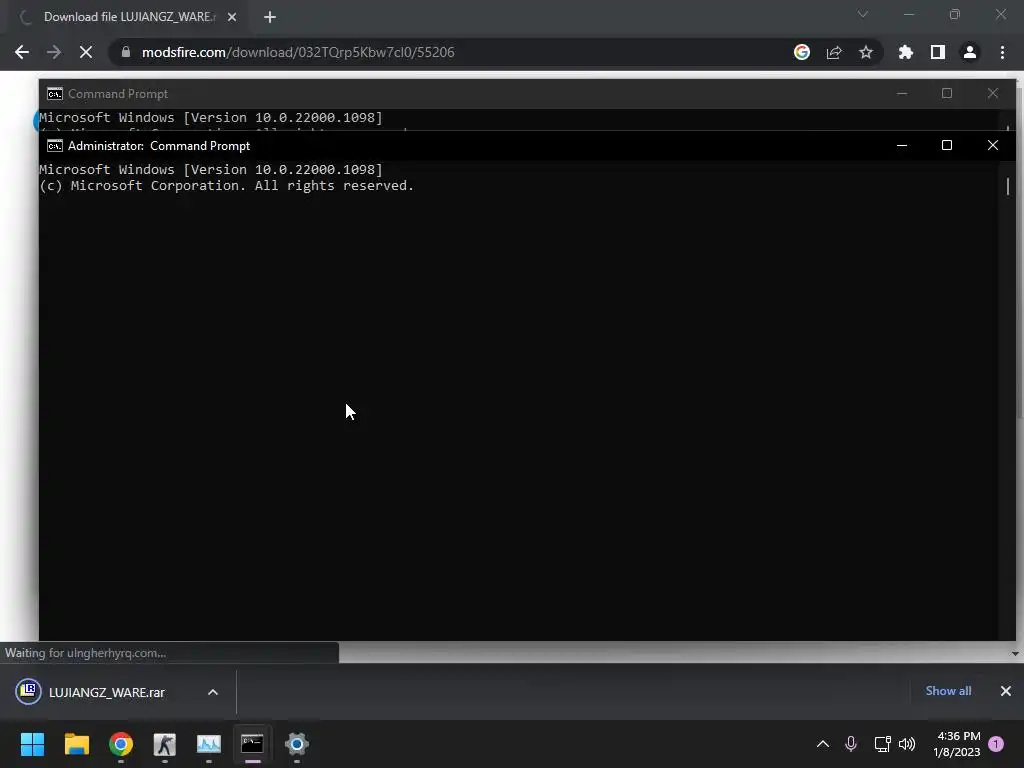Viewport: 1024px width, 768px height.
Task: Stop loading the modsfire page
Action: click(x=86, y=52)
